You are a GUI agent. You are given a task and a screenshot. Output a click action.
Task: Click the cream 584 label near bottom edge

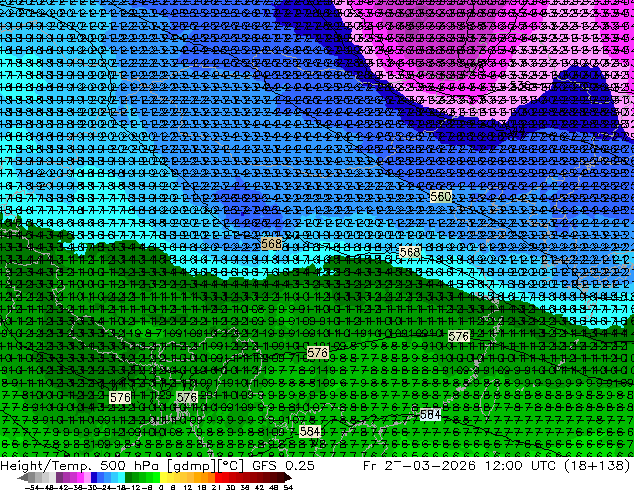(310, 432)
